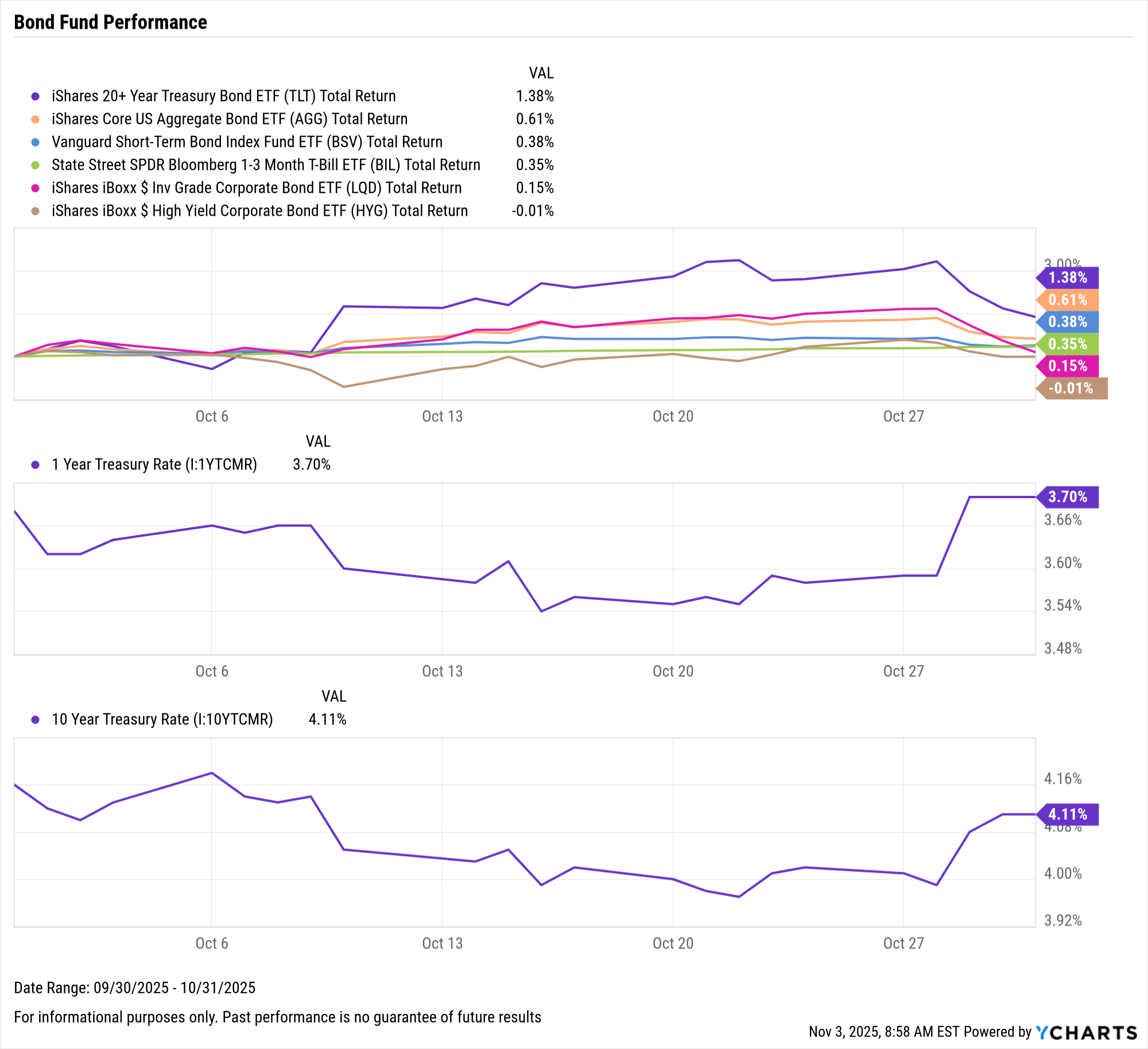
Task: Click the pink LQD legend dot
Action: click(36, 188)
